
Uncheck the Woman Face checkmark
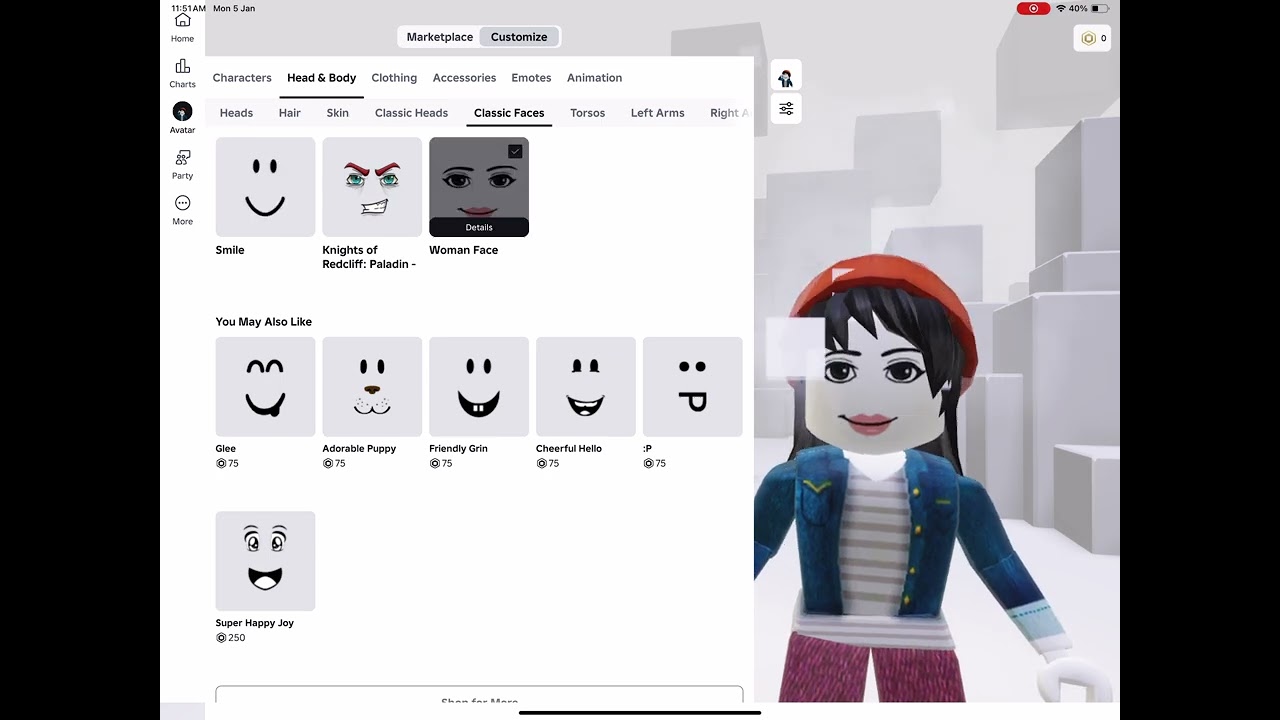tap(515, 151)
